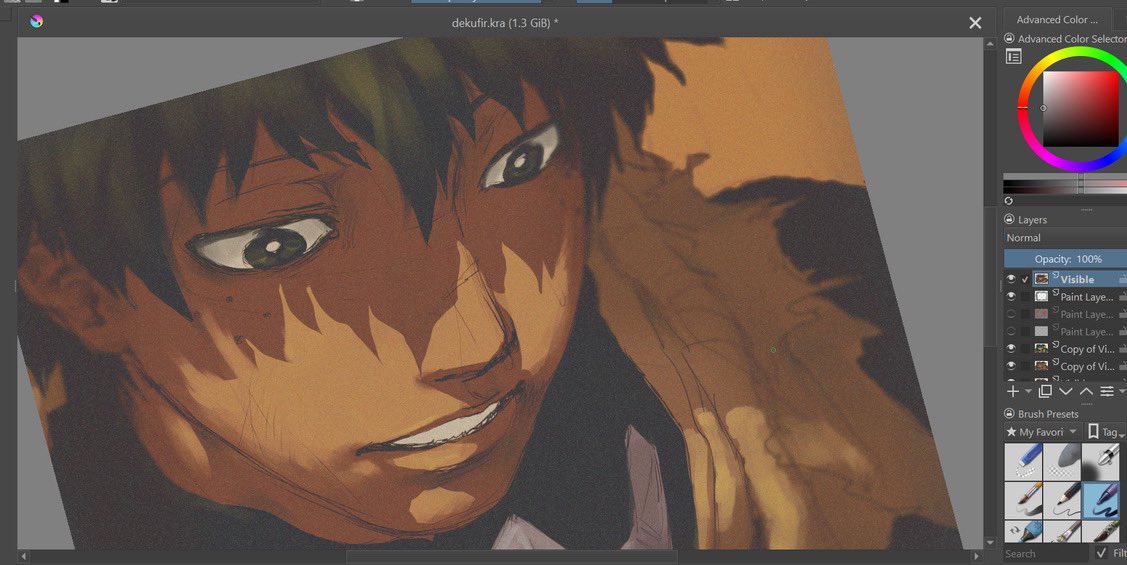Adjust the layer Opacity 100% slider

[1065, 259]
